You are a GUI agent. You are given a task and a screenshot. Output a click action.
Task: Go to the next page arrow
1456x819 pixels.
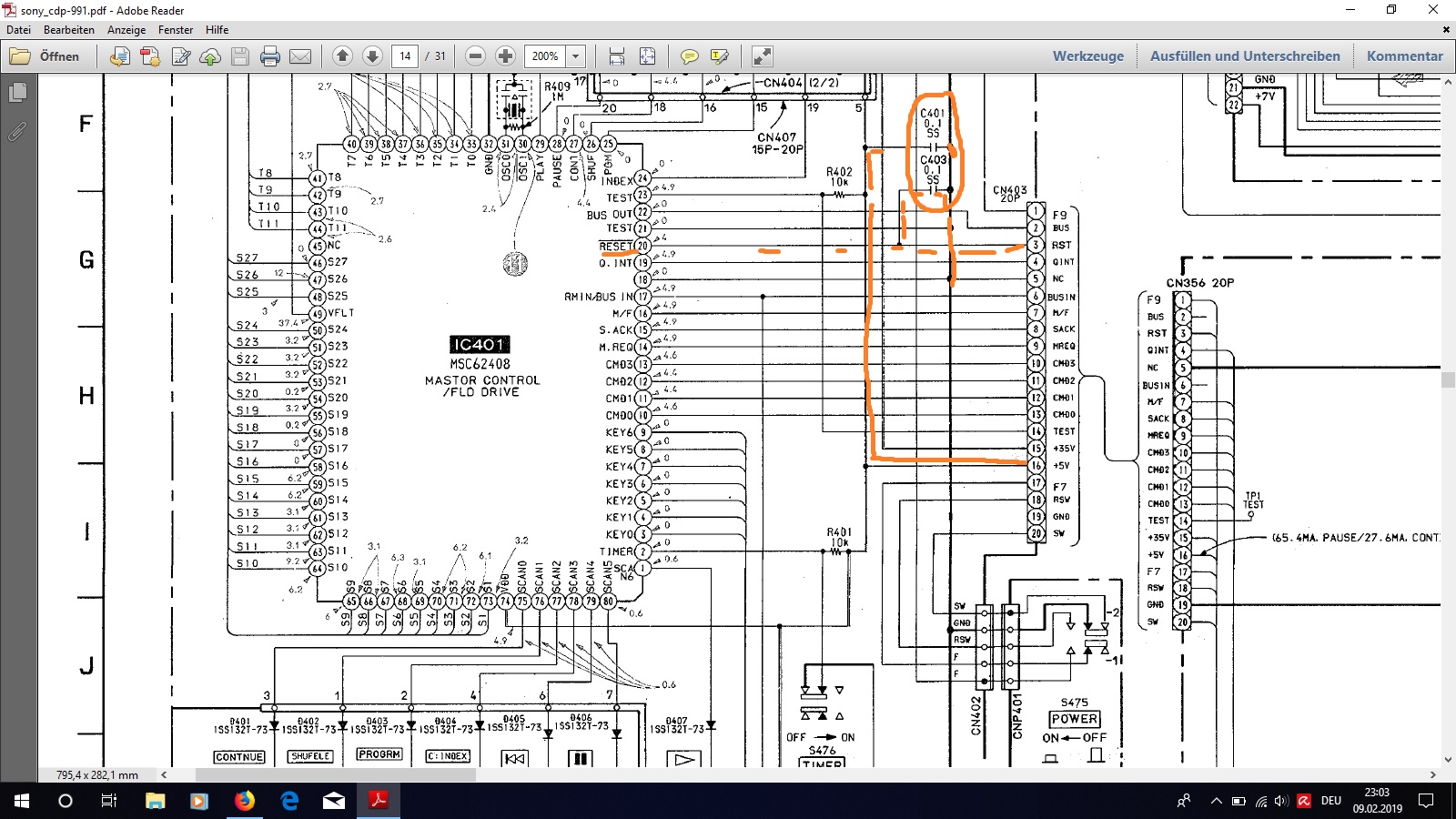tap(372, 56)
